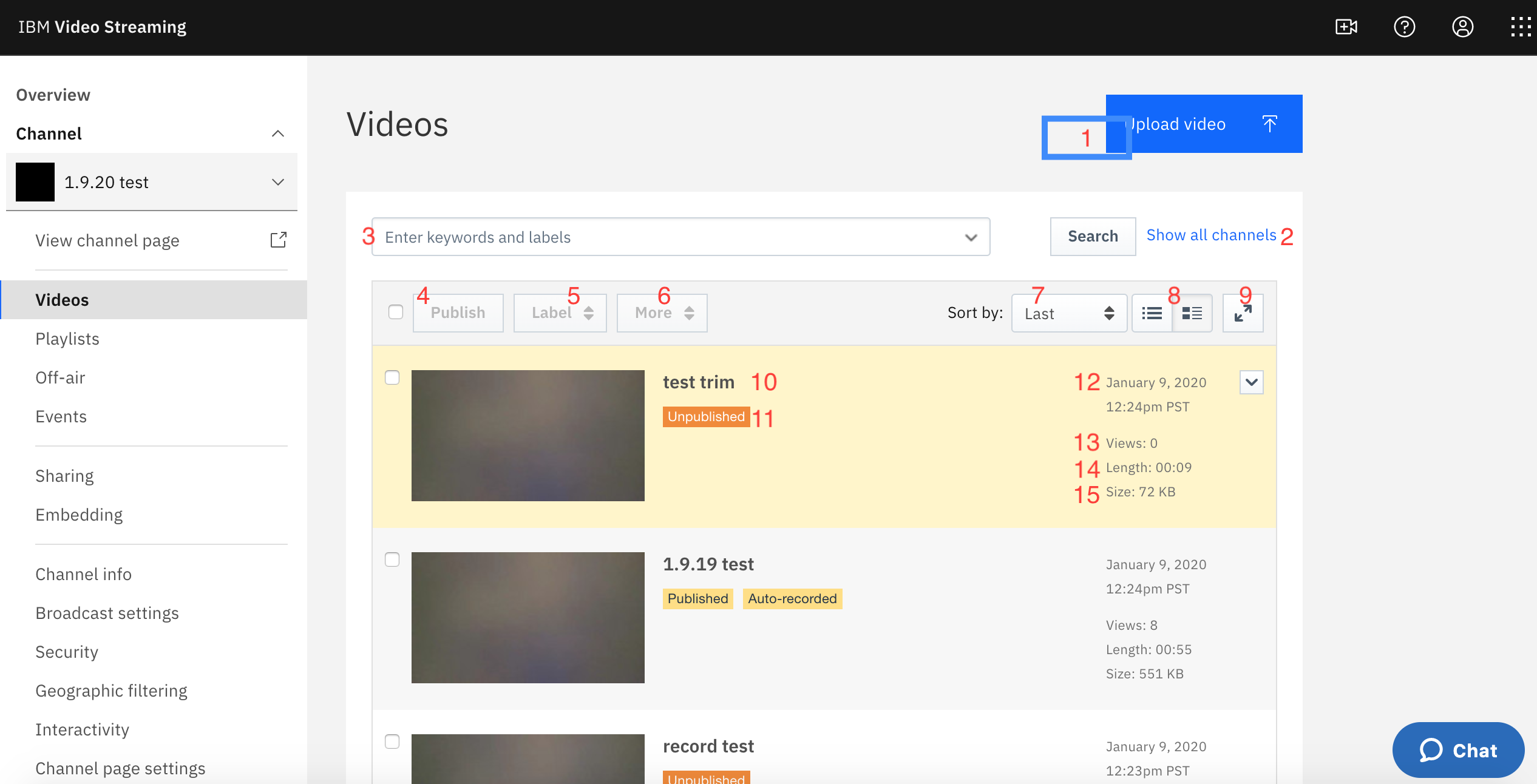Click the Unpublished tag on test trim

[x=706, y=417]
